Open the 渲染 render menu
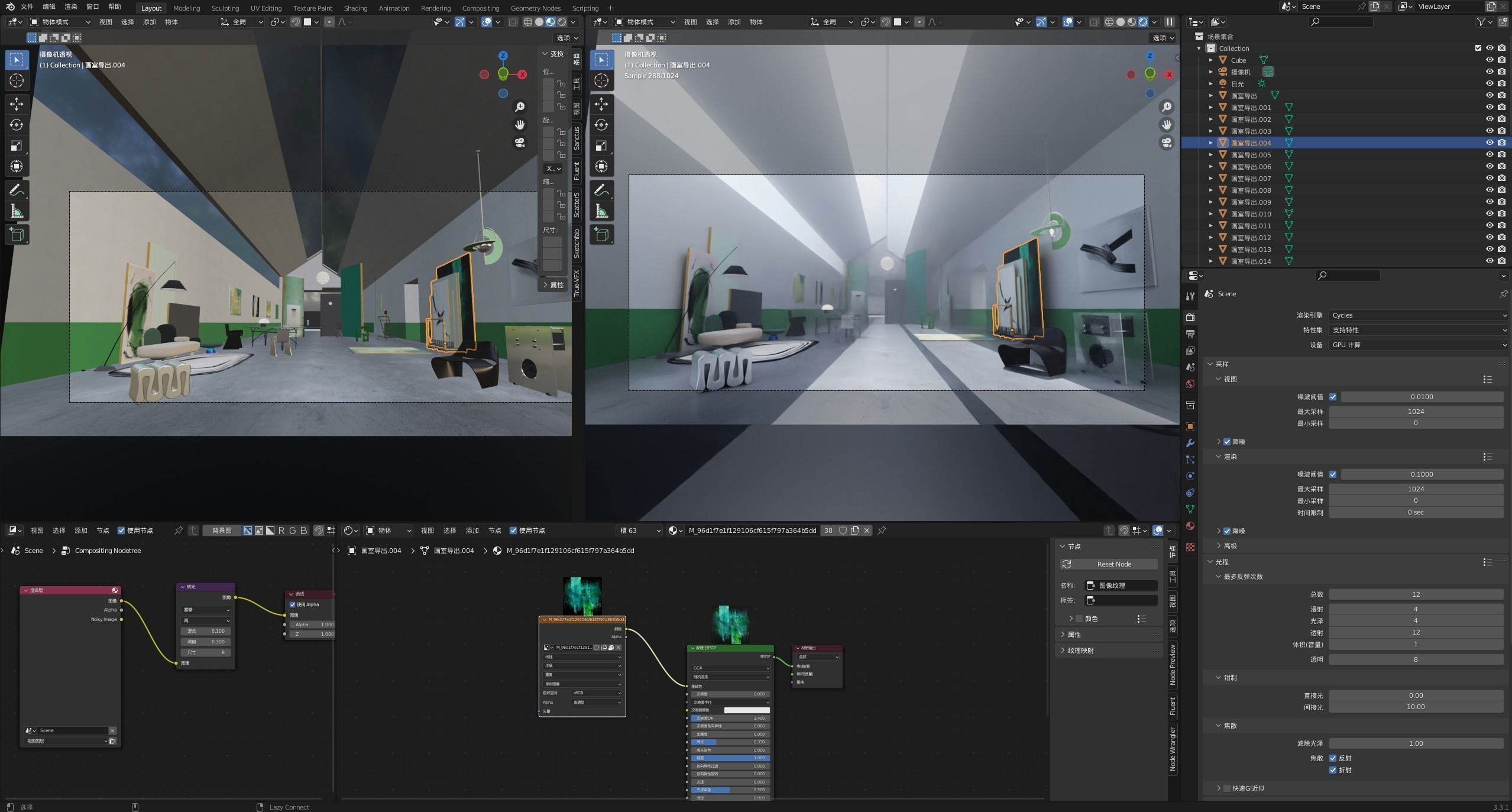Screen dimensions: 1512x812 (x=71, y=7)
